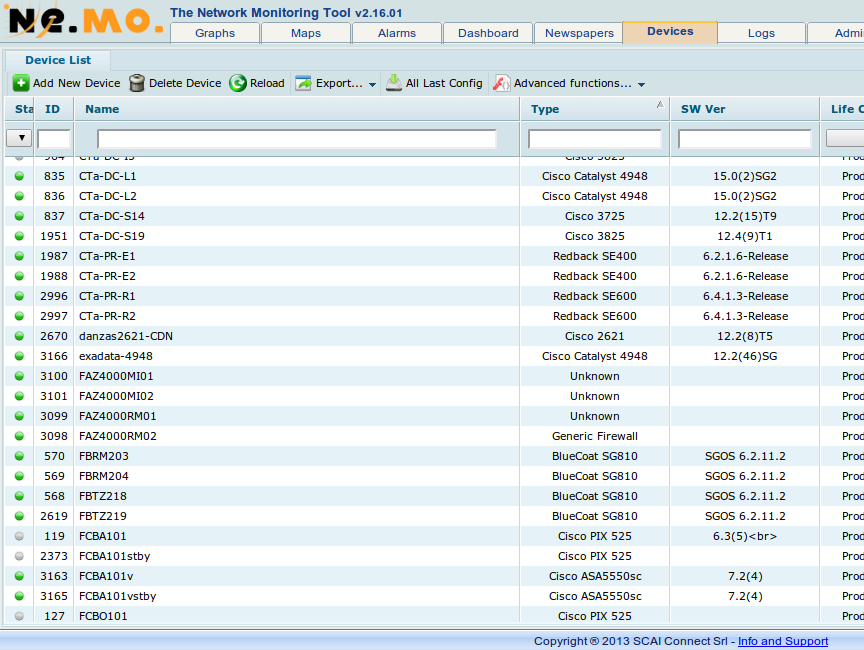The width and height of the screenshot is (864, 650).
Task: Click the green status dot for CTa-PR-R2
Action: 19,316
